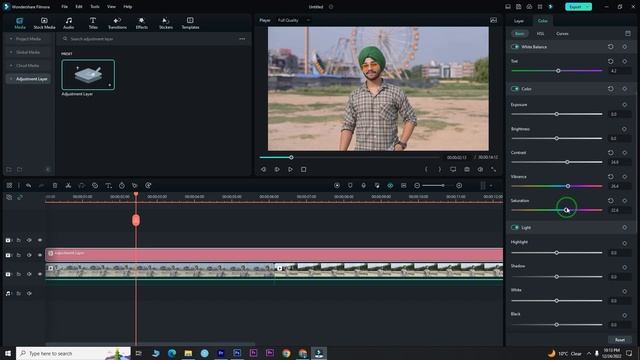The image size is (640, 360).
Task: Open the Stickers tab icon
Action: coord(166,20)
